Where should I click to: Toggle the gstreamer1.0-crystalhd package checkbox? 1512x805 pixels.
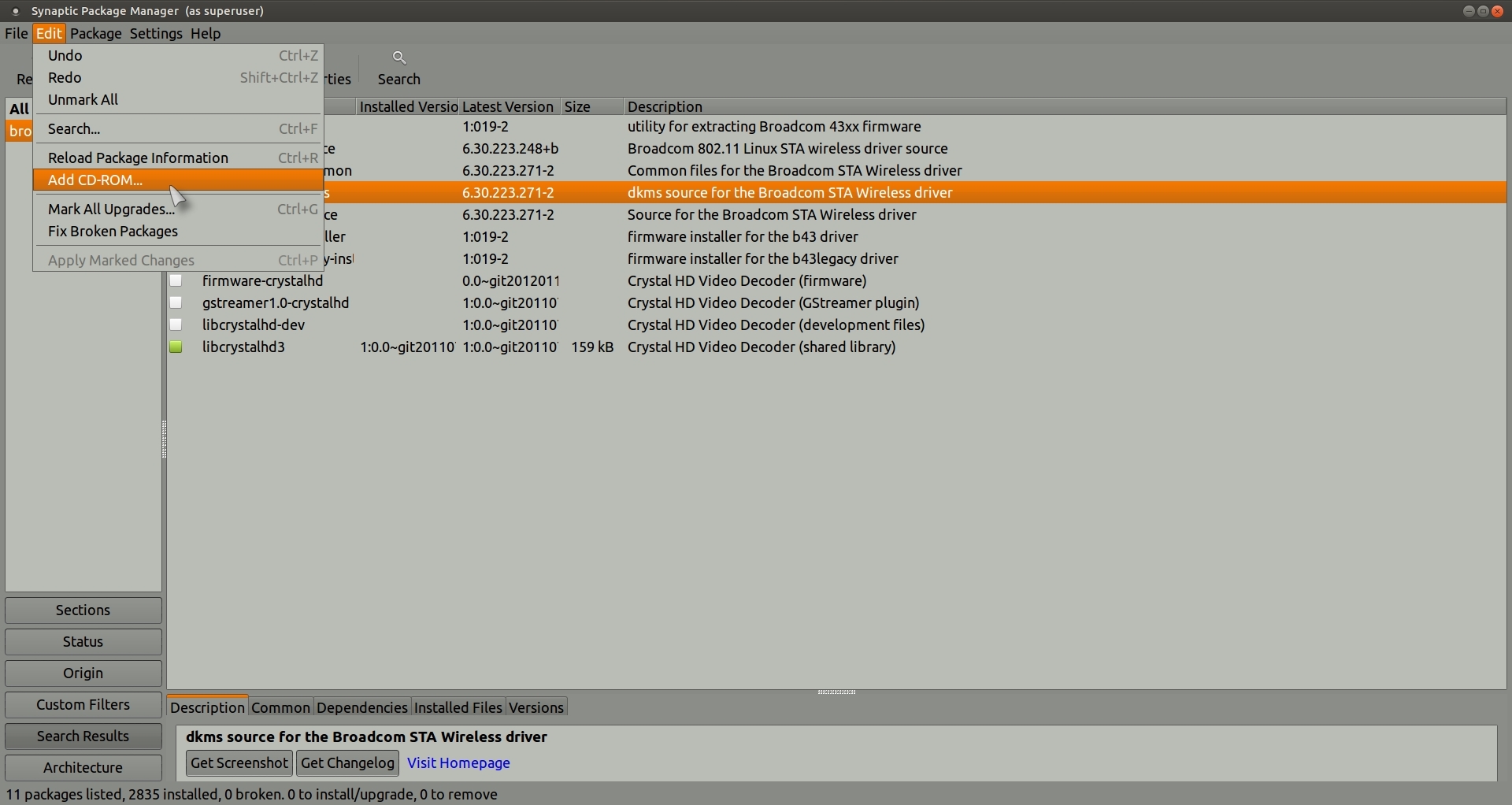tap(176, 302)
